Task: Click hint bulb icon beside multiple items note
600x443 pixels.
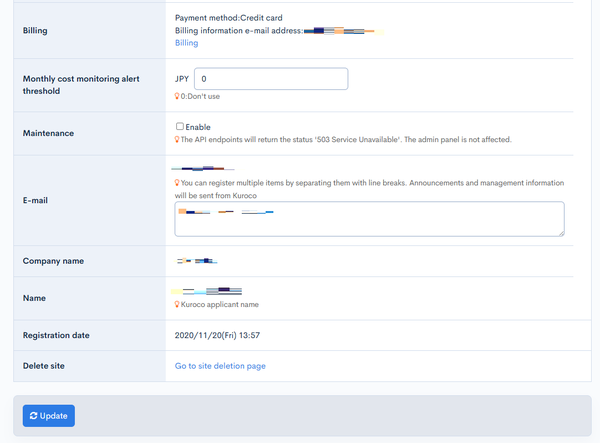Action: click(177, 182)
